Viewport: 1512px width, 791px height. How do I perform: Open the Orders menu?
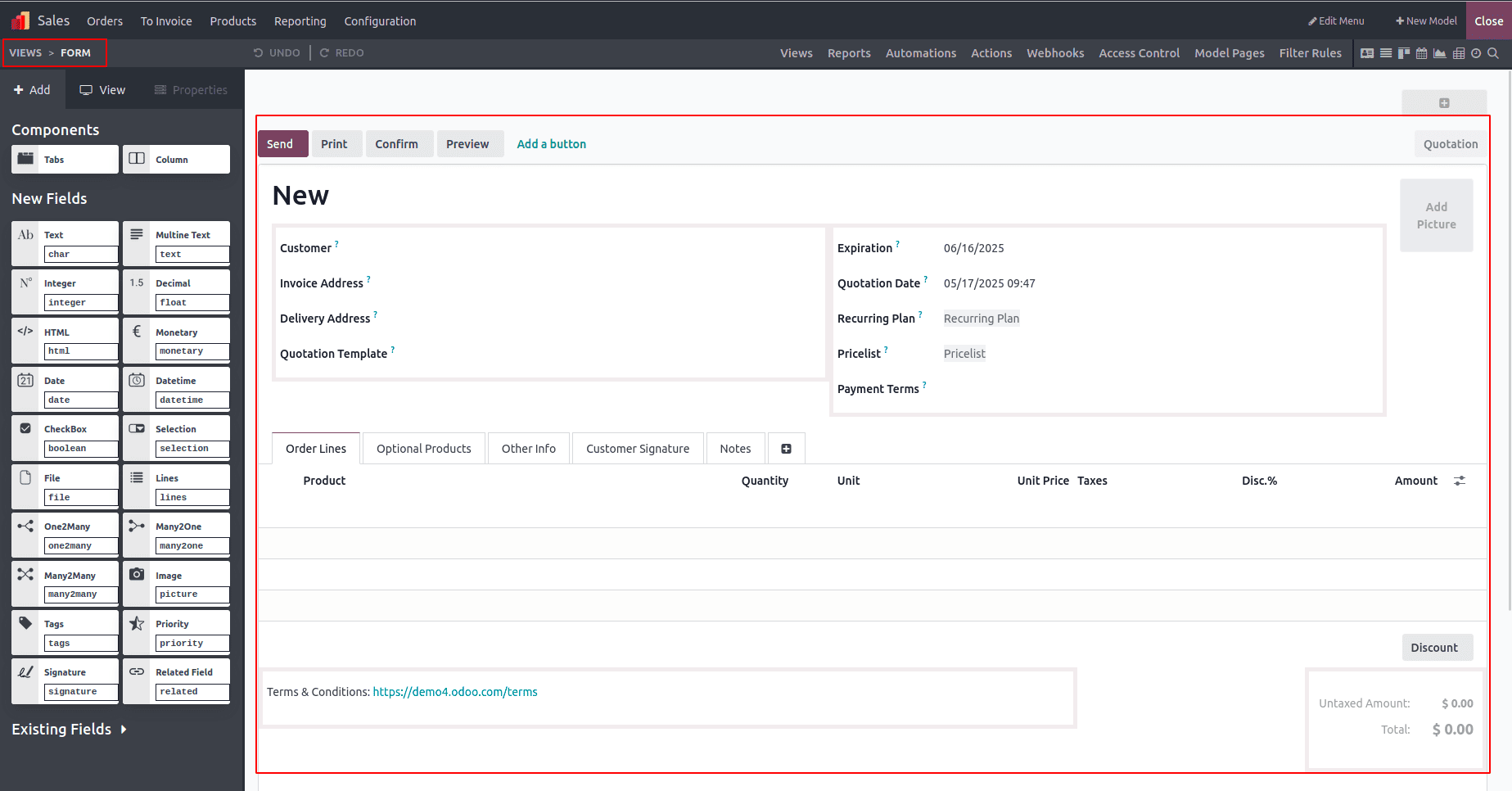coord(105,21)
